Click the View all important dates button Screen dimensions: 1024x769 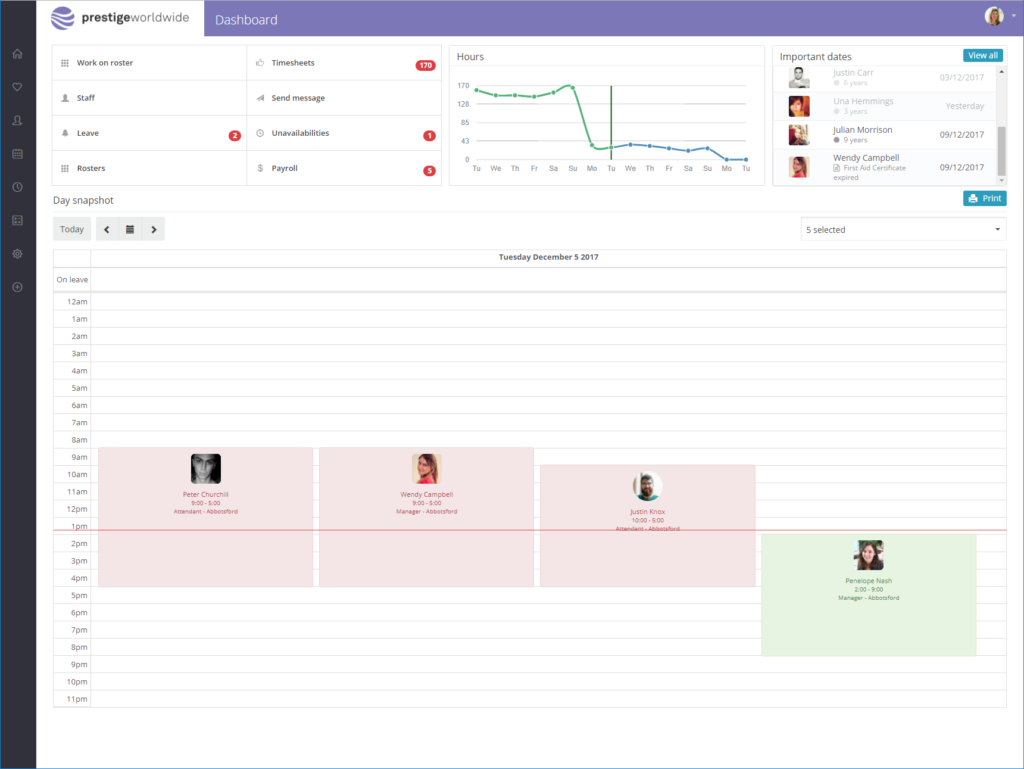coord(983,55)
